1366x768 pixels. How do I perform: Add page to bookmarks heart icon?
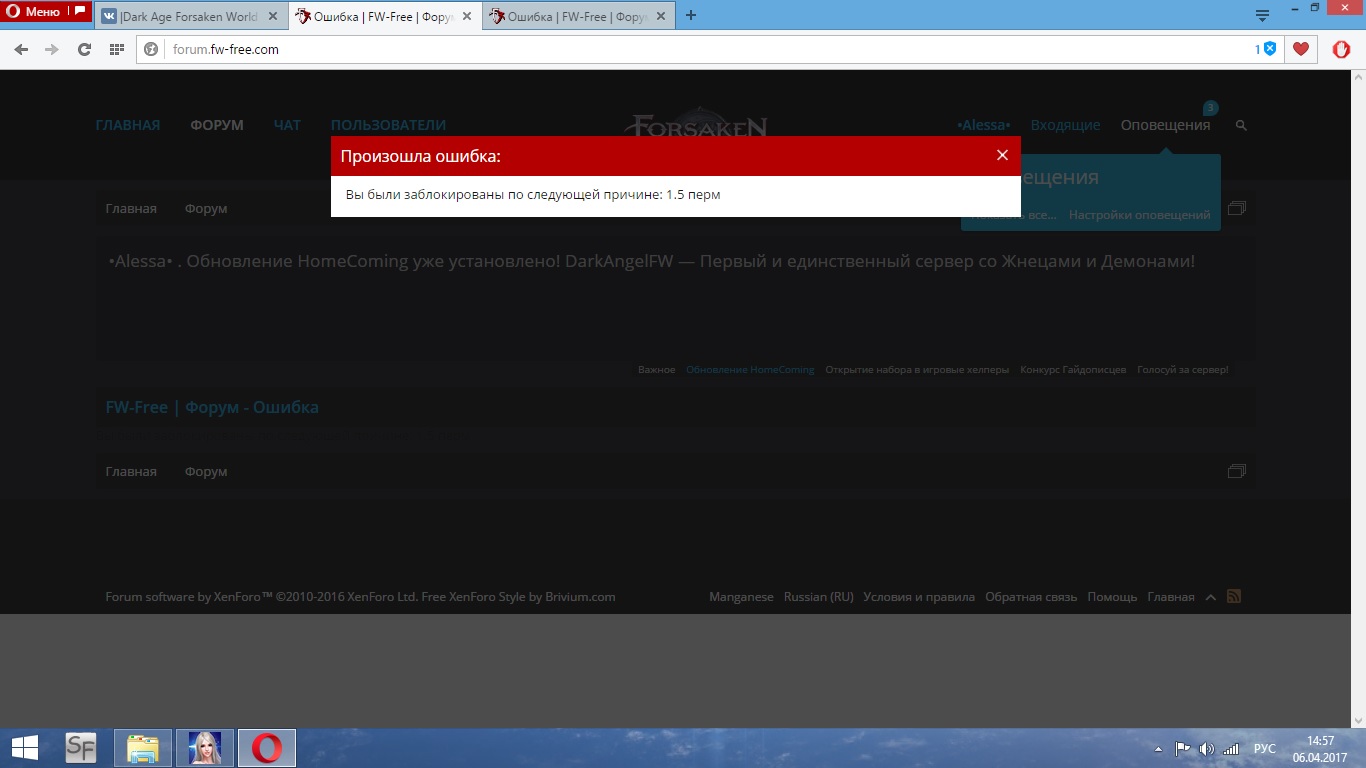[x=1301, y=49]
